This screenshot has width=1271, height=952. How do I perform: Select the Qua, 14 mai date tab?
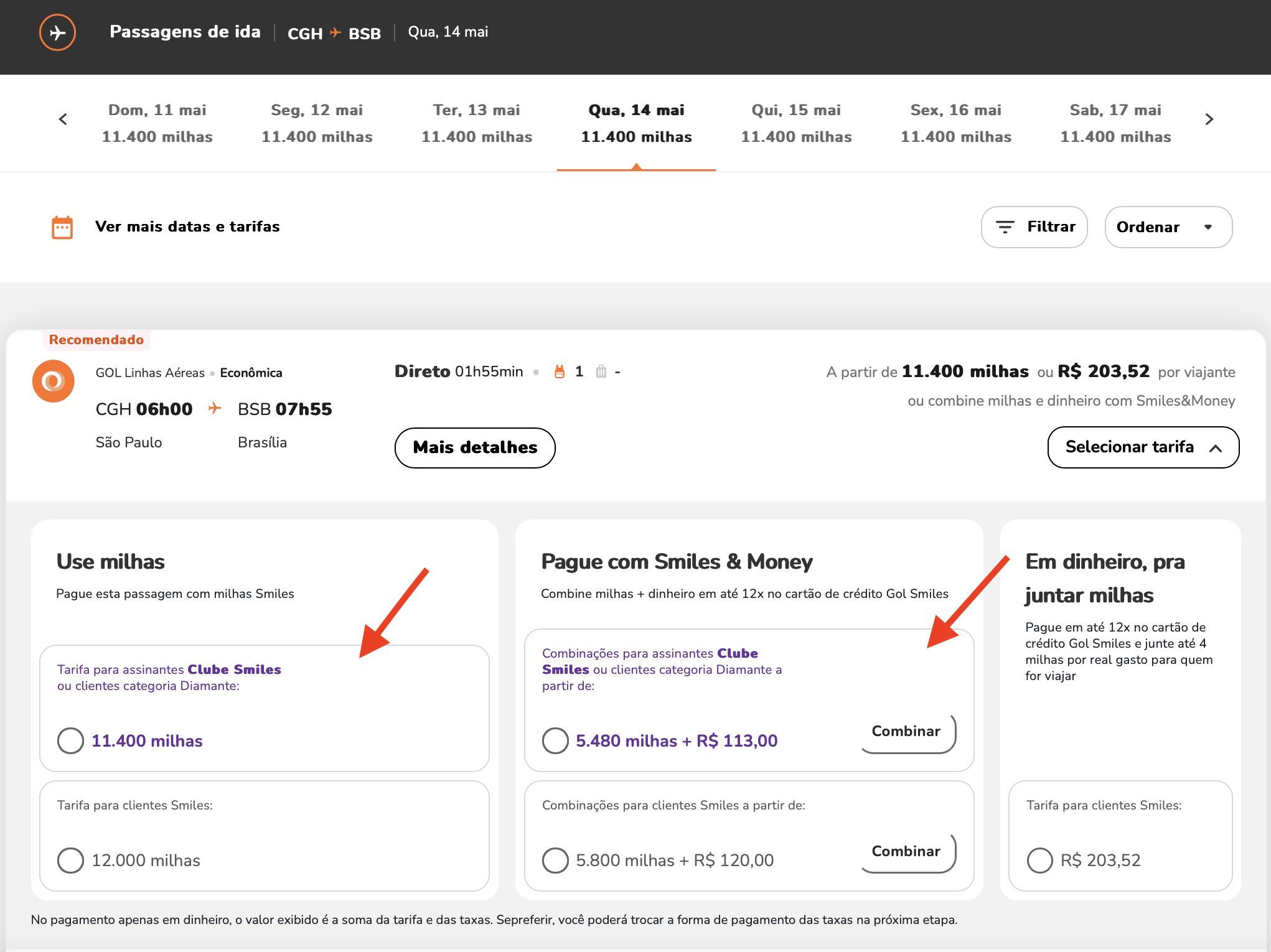[x=636, y=123]
